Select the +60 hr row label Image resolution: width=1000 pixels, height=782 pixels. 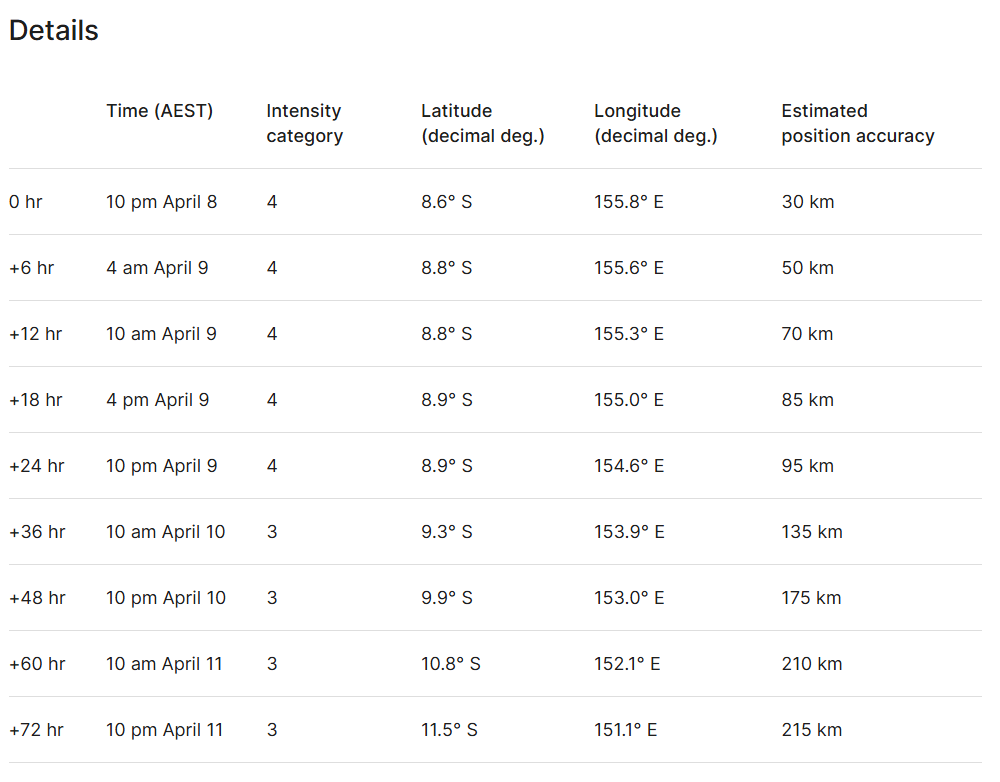(36, 664)
